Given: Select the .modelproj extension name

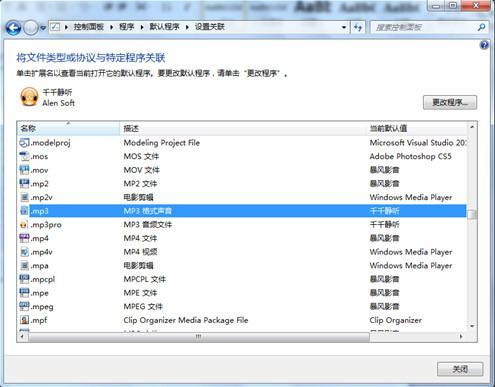Looking at the screenshot, I should coord(51,143).
